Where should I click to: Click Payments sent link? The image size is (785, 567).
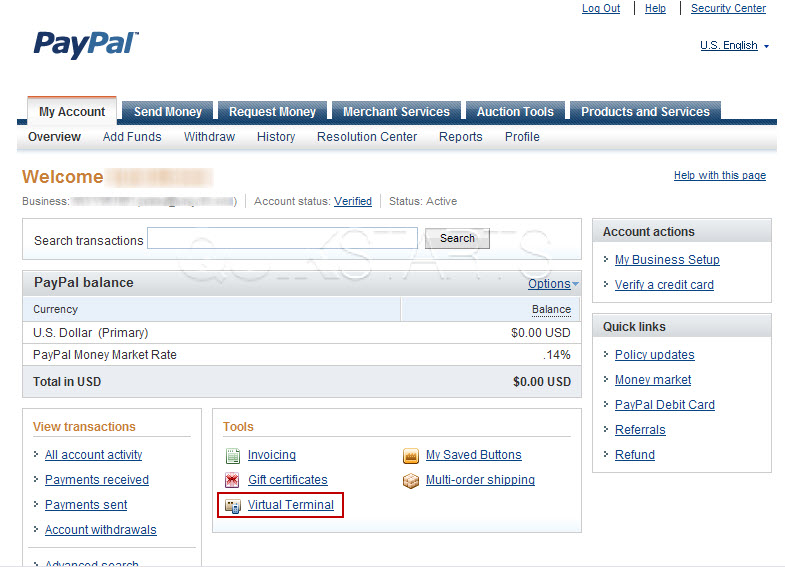tap(86, 505)
